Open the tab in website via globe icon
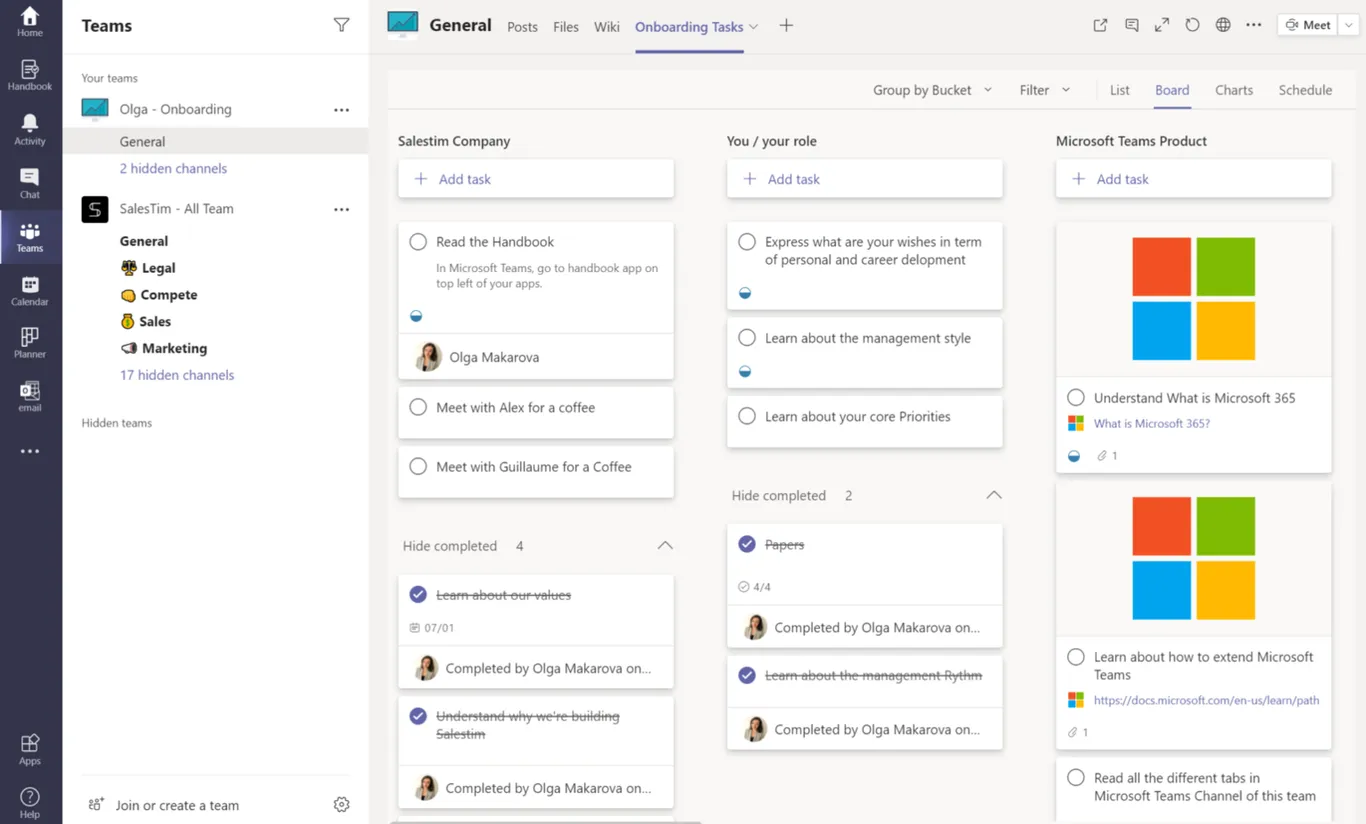The width and height of the screenshot is (1366, 824). (x=1223, y=26)
